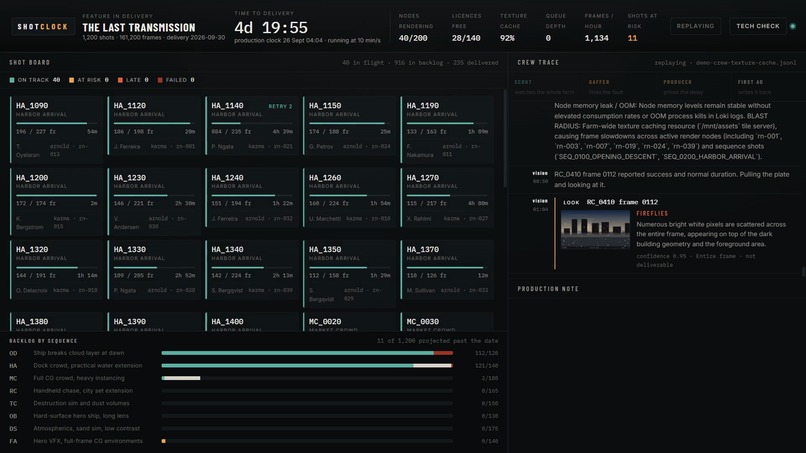Click the Frames / Hour 1,134 stat
Viewport: 806px width, 453px height.
[x=598, y=27]
